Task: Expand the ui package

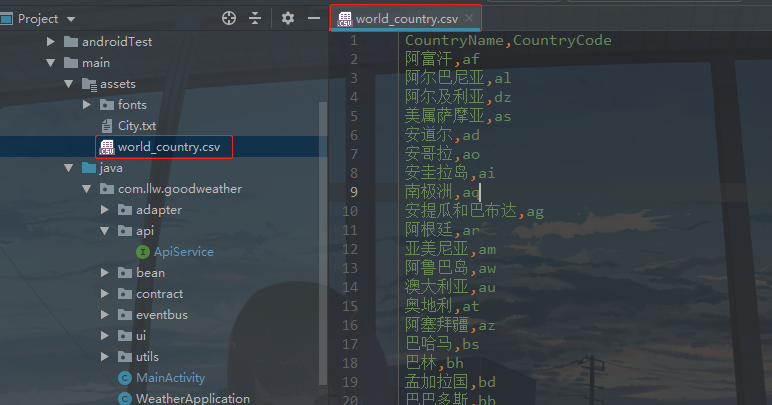Action: point(104,336)
